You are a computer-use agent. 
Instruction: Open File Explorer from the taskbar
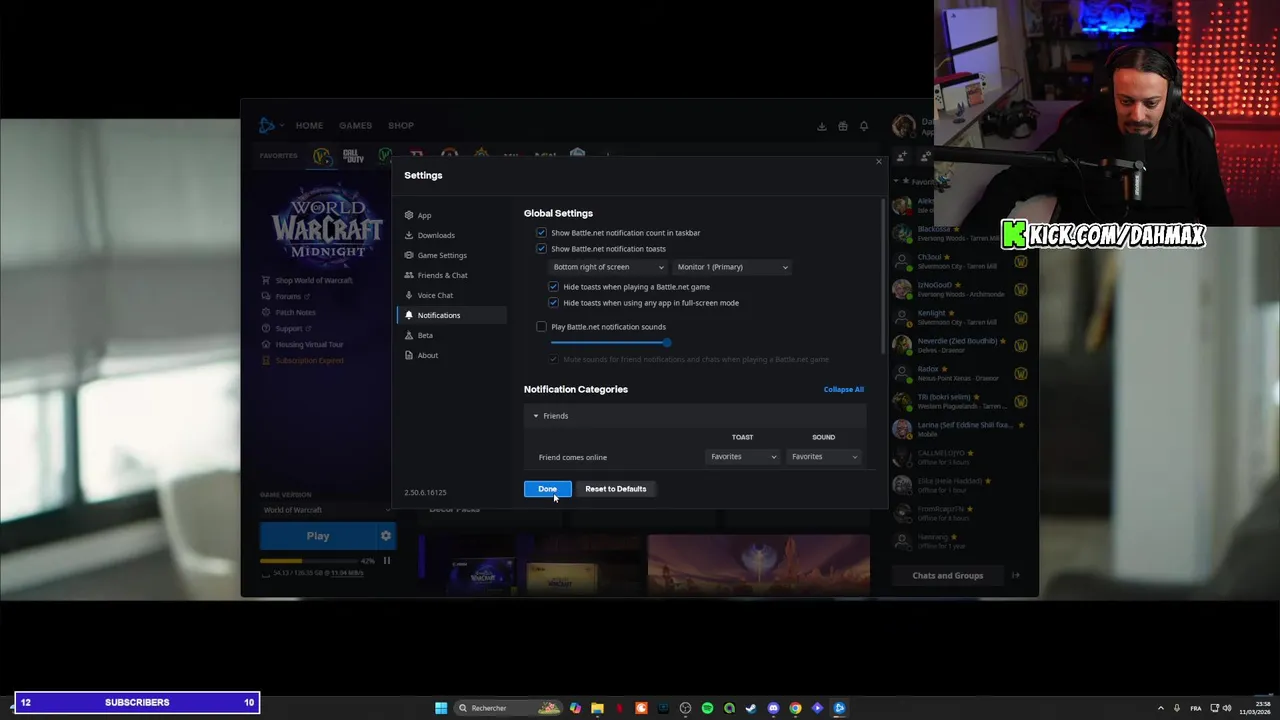(597, 708)
